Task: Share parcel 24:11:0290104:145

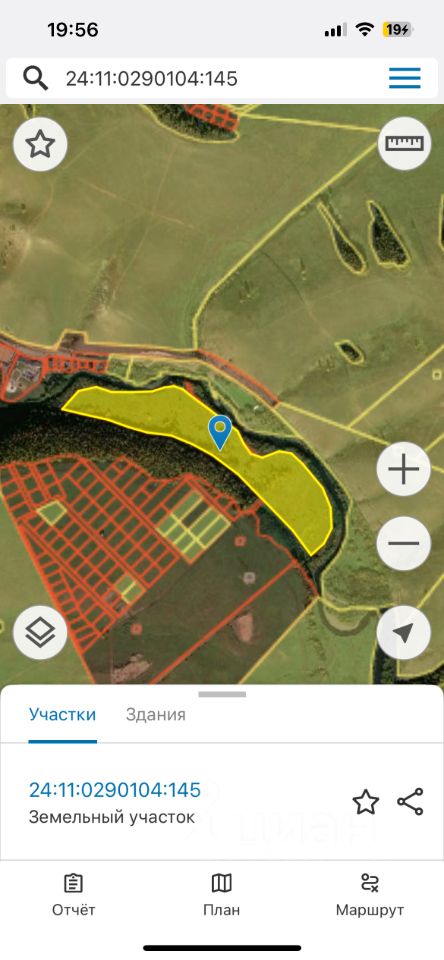Action: pos(410,802)
